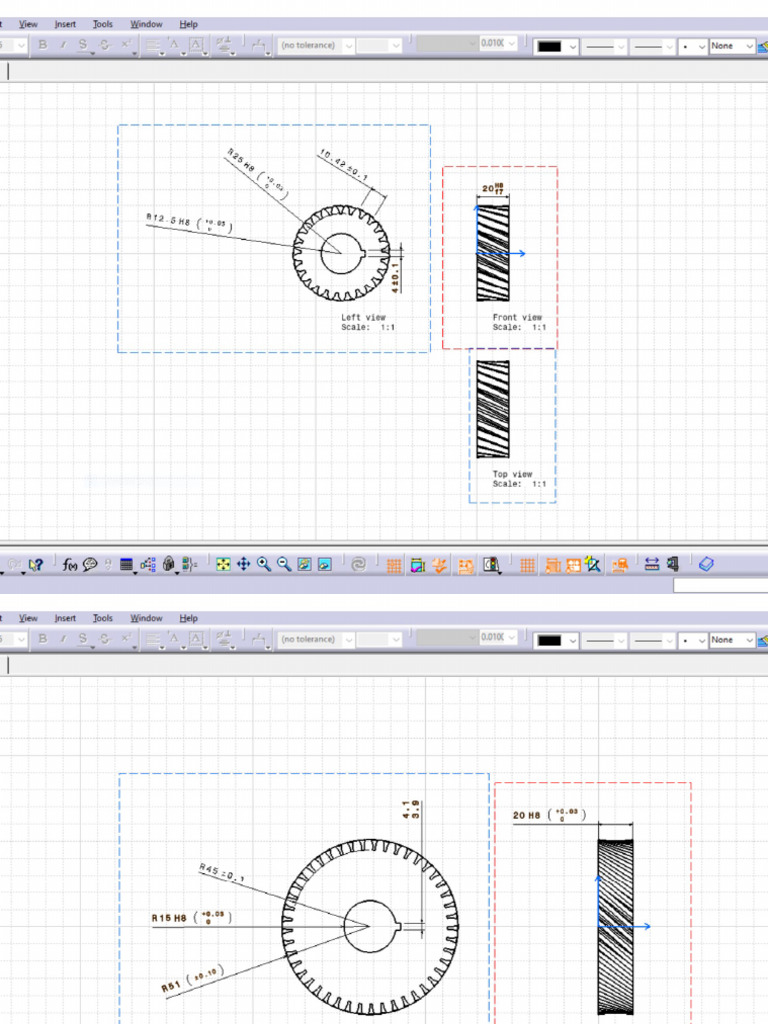This screenshot has width=768, height=1024.
Task: Click the power input field at bottom right
Action: (x=720, y=586)
